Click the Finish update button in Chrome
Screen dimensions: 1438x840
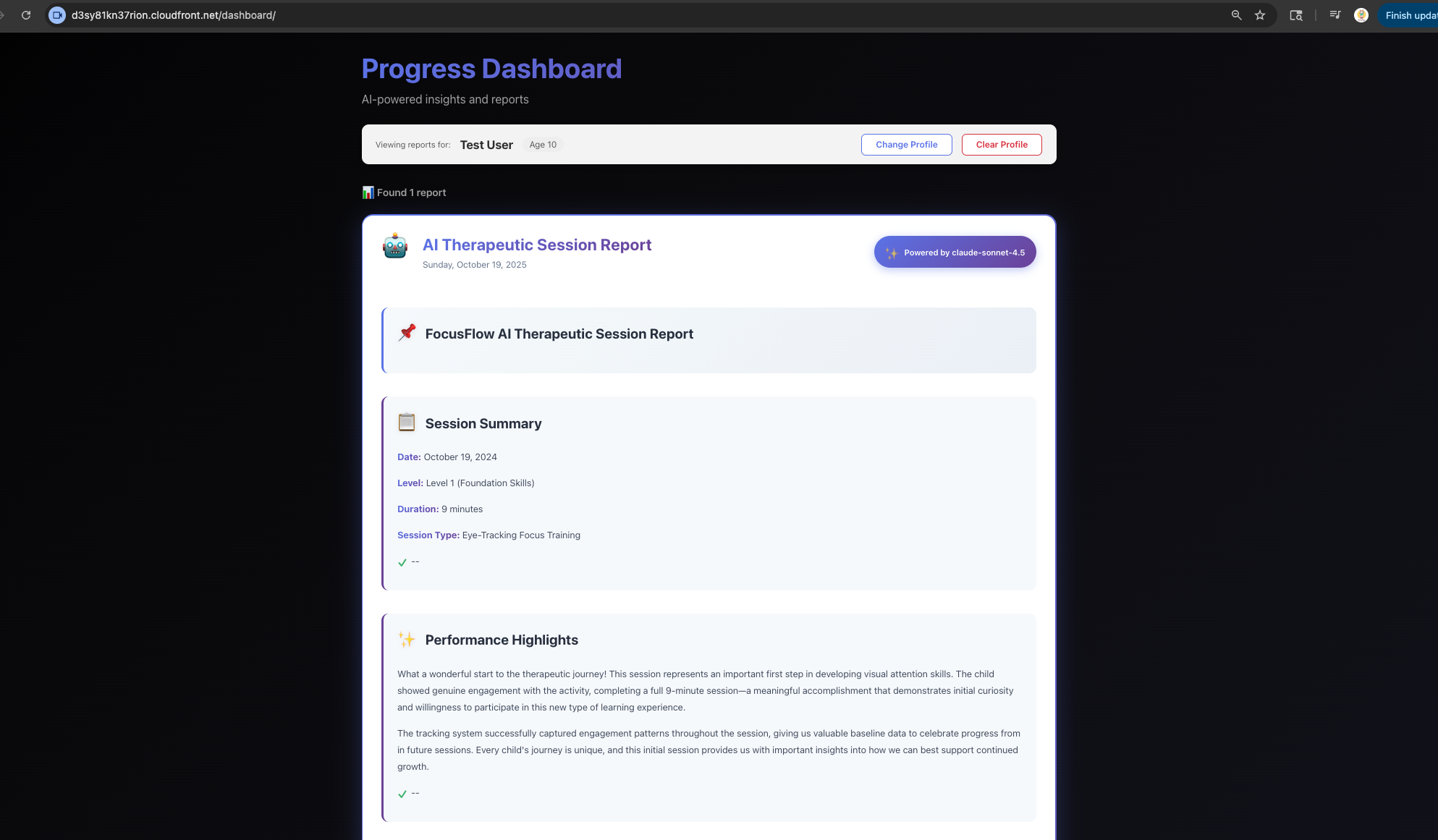1409,15
